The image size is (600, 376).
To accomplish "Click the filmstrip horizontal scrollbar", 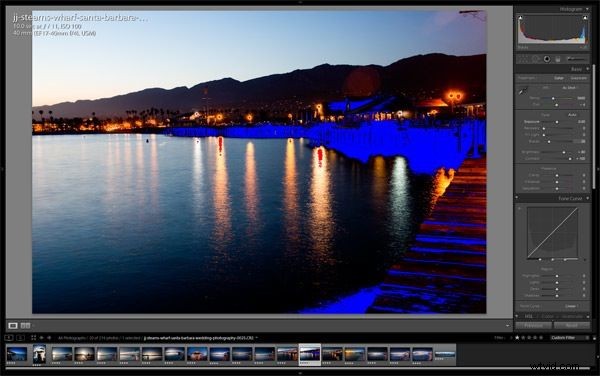I will pyautogui.click(x=298, y=368).
